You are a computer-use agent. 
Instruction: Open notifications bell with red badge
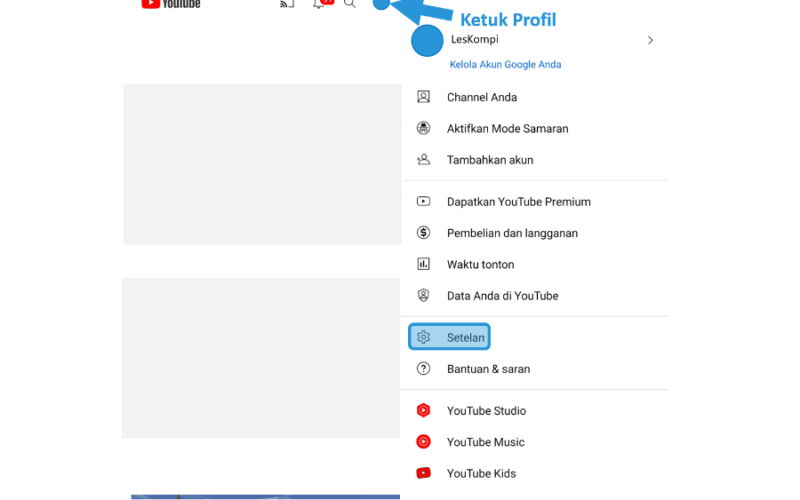point(322,4)
